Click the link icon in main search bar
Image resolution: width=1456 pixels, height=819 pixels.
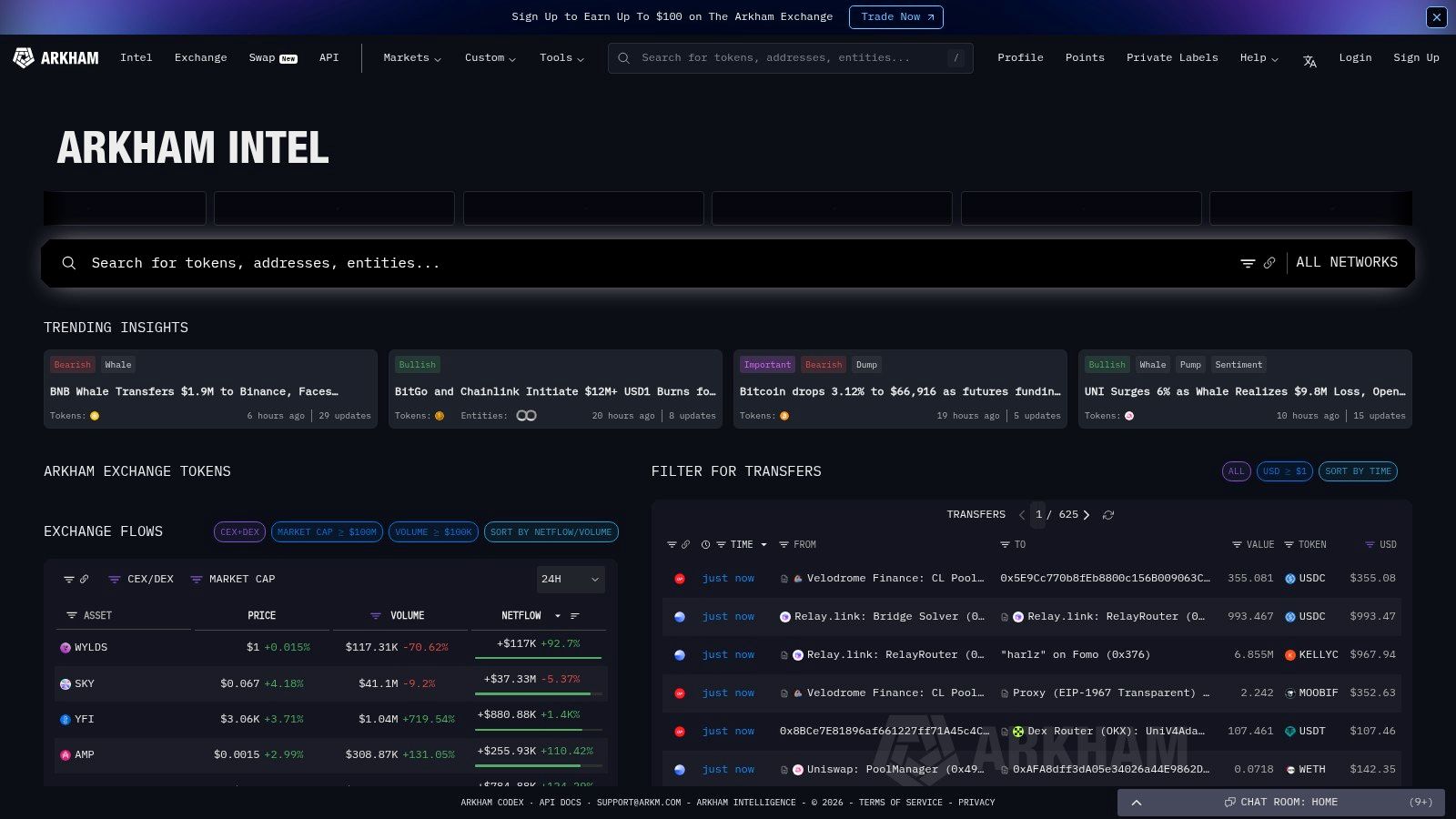pos(1269,263)
